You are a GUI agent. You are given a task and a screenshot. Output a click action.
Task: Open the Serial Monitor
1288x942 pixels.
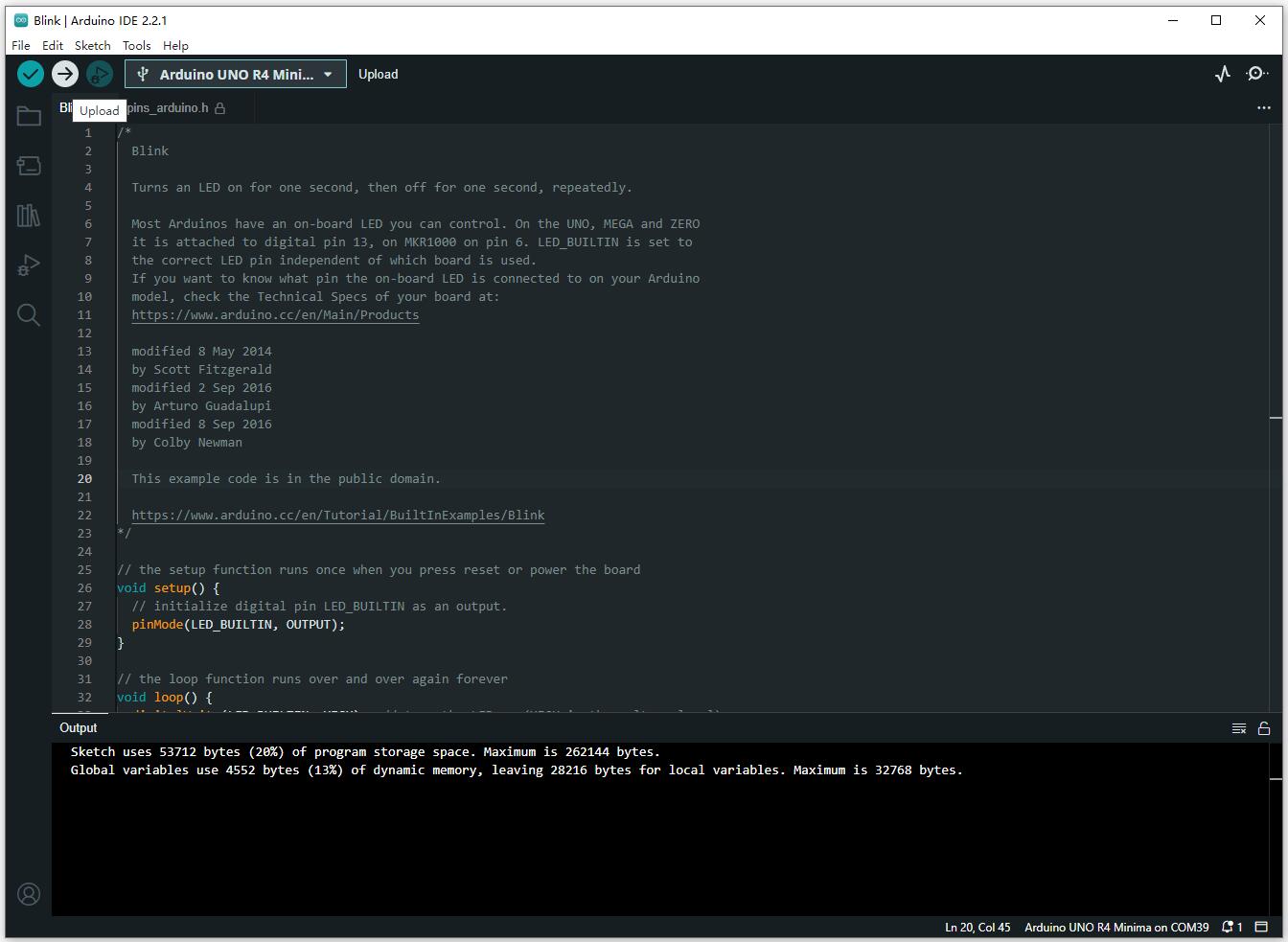1256,74
